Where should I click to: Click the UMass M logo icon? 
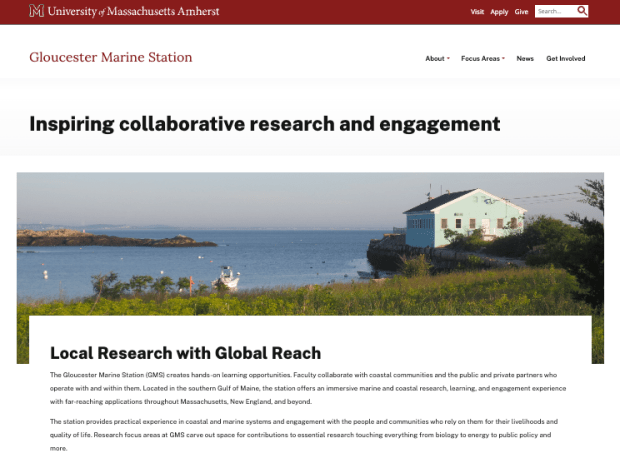point(36,11)
